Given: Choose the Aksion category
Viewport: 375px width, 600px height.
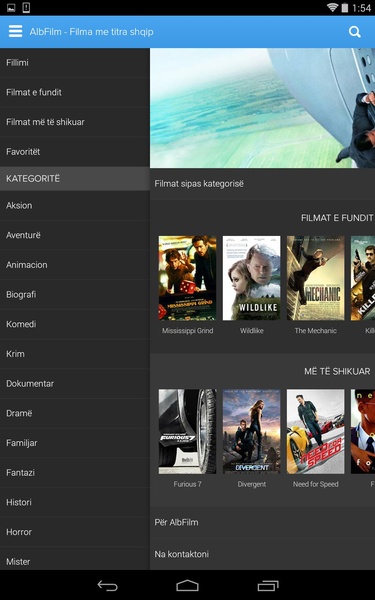Looking at the screenshot, I should (75, 205).
